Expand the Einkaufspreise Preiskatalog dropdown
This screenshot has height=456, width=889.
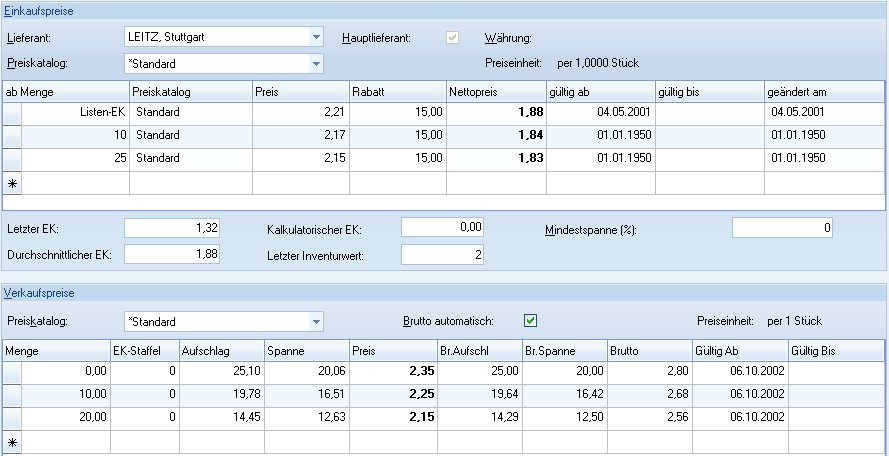(x=316, y=63)
